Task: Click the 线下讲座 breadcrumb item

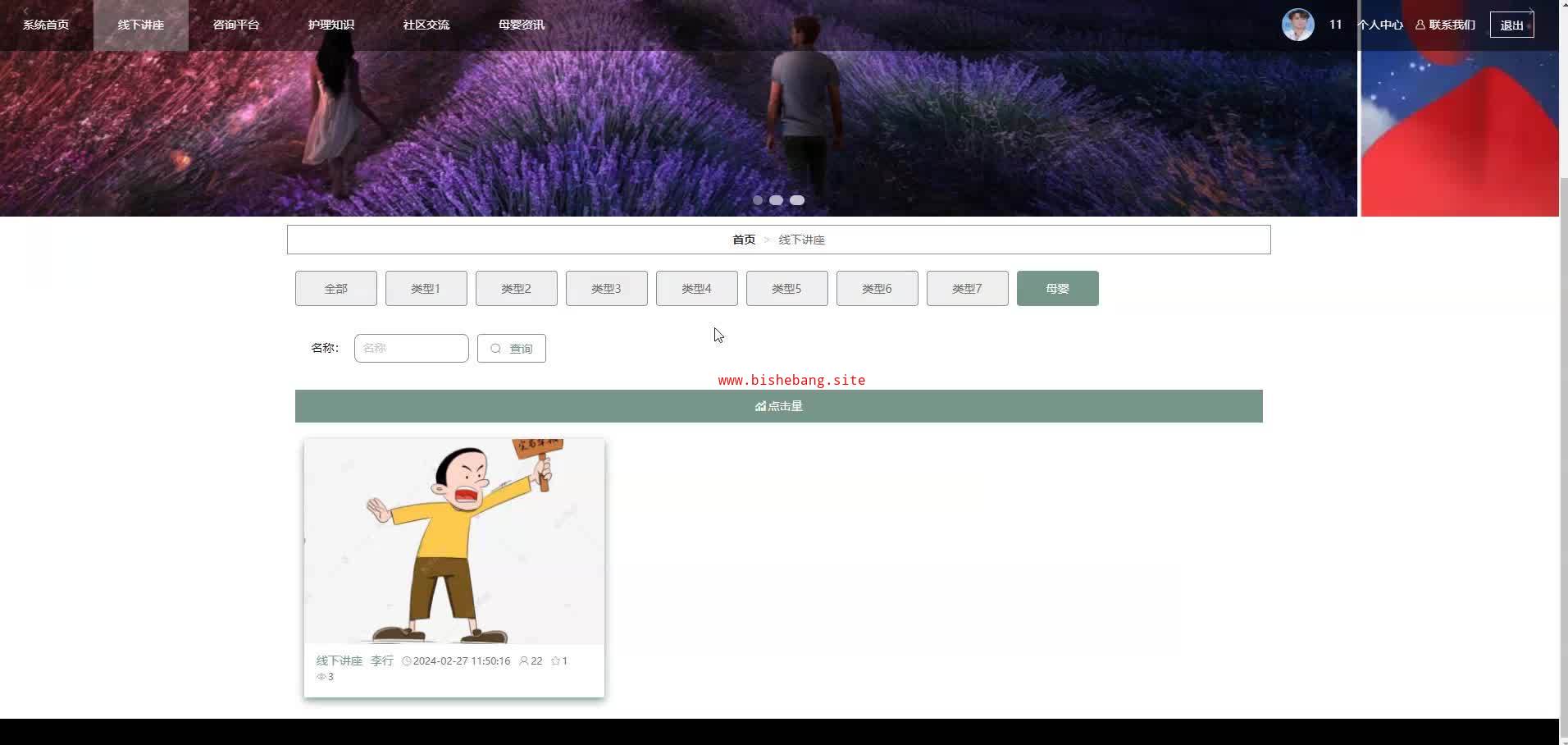Action: click(x=802, y=240)
